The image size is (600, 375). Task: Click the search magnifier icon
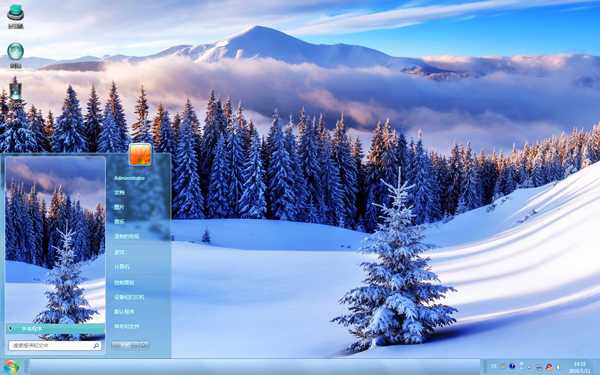click(x=96, y=346)
